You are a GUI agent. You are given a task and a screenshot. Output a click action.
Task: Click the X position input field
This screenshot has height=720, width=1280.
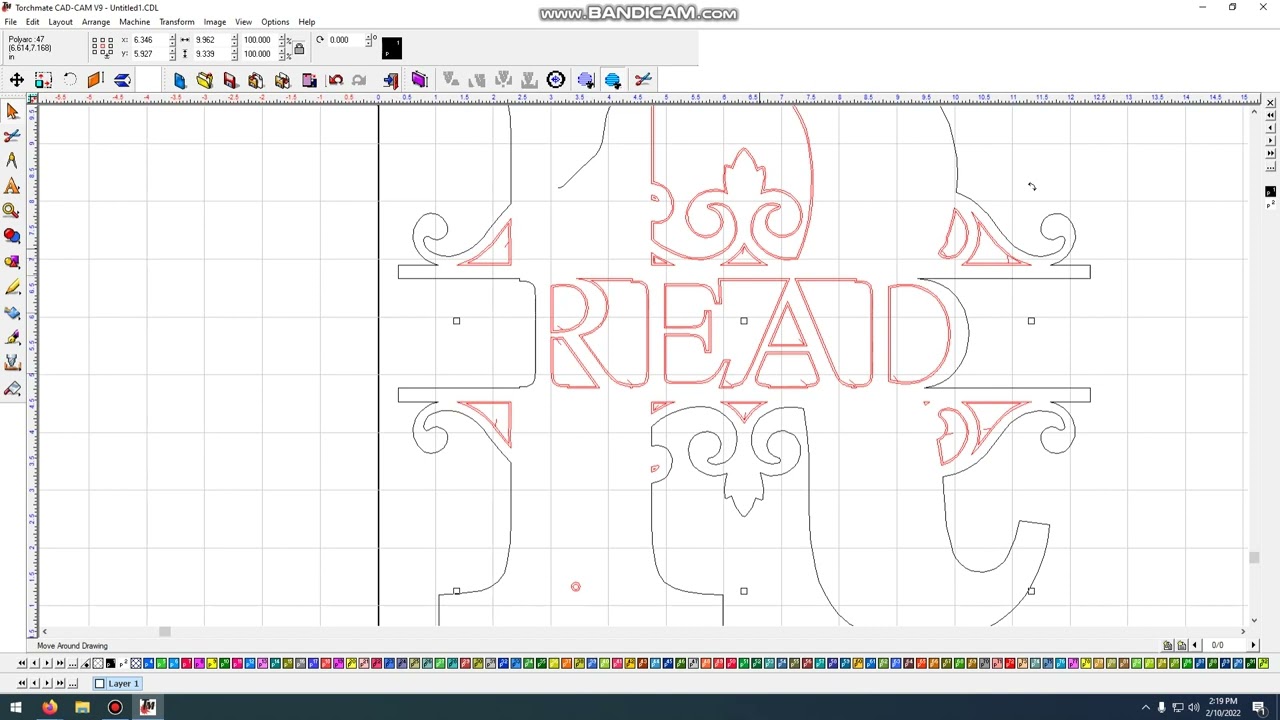tap(149, 40)
